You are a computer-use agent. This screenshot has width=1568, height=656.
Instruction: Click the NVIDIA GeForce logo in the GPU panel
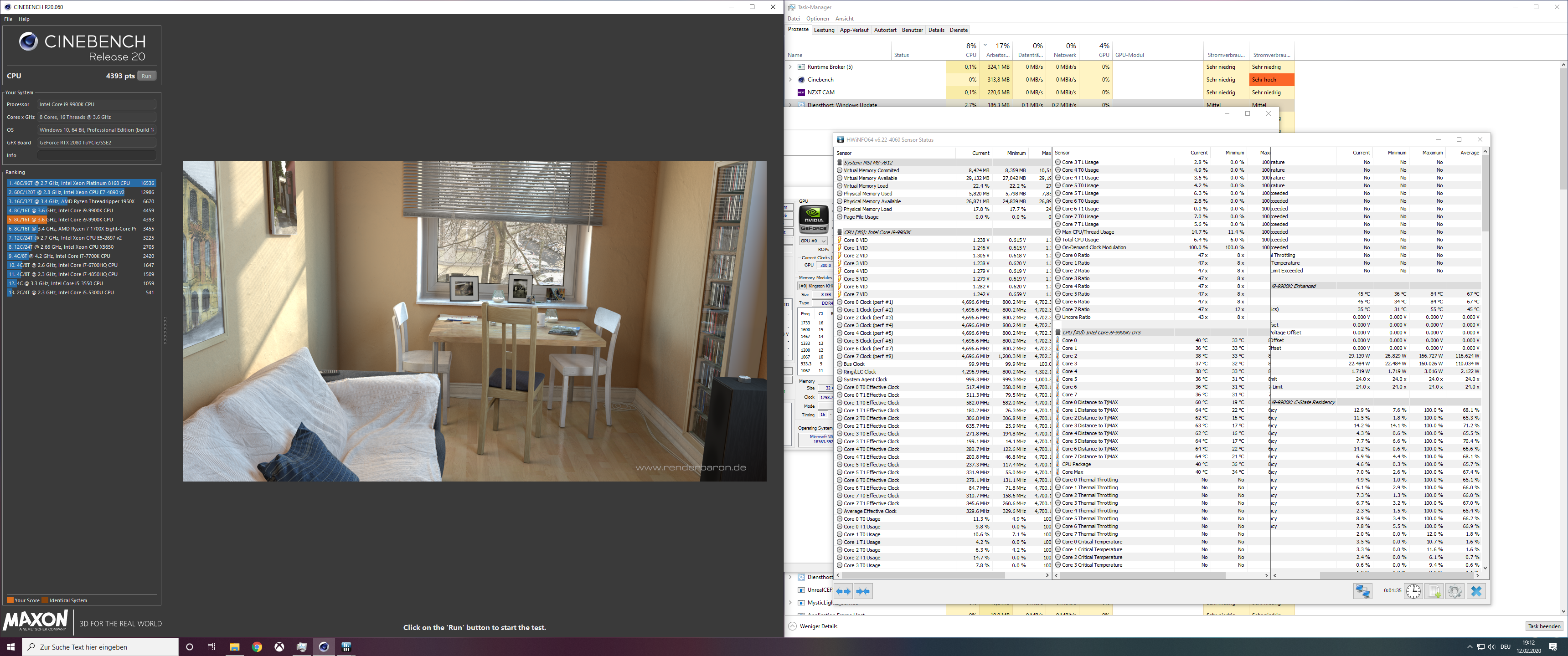[814, 219]
